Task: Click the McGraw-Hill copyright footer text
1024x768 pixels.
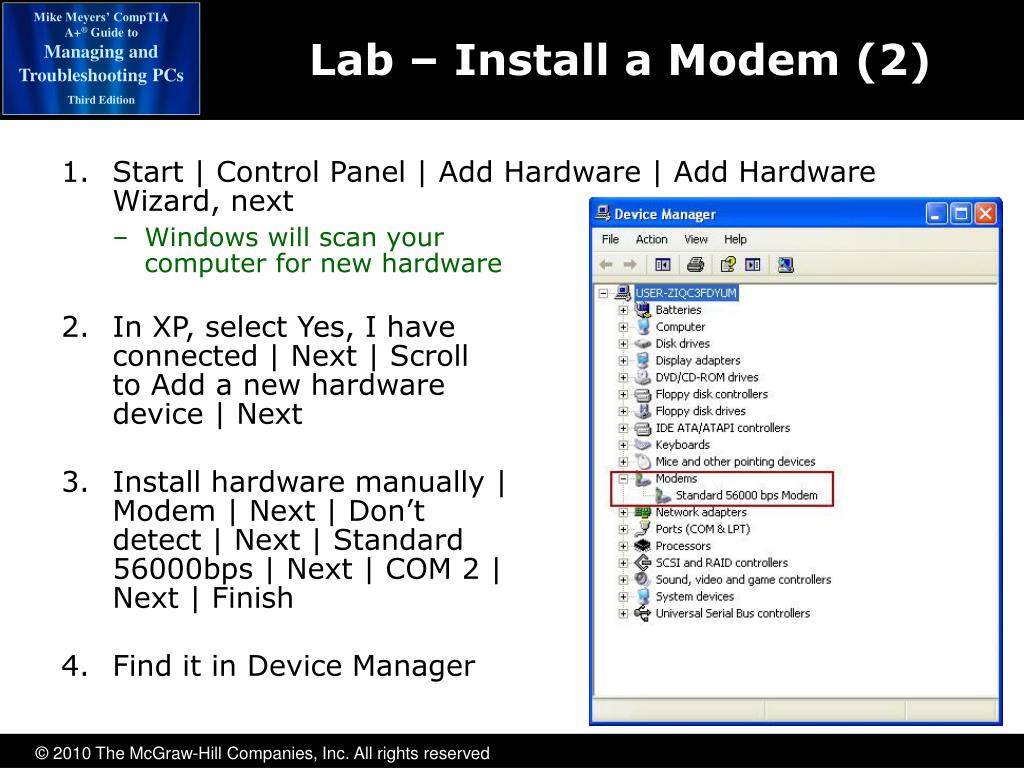Action: pos(262,753)
